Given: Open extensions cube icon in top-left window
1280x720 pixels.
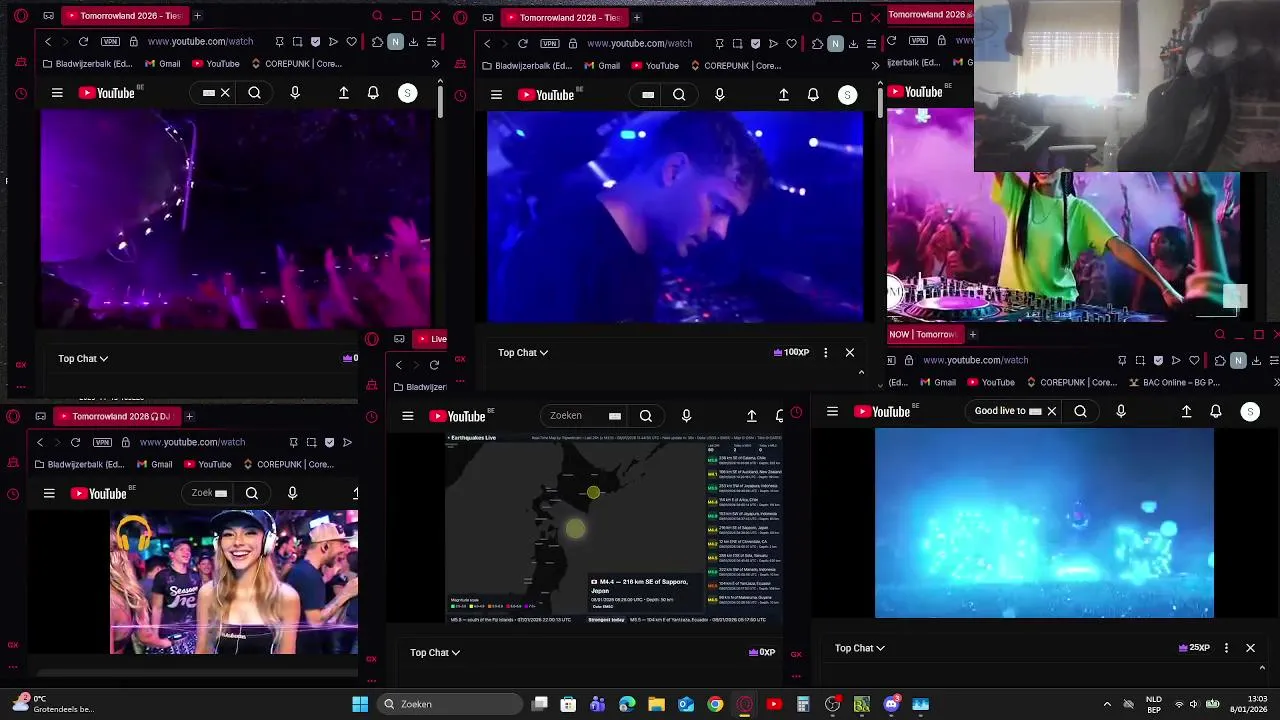Looking at the screenshot, I should [x=377, y=42].
